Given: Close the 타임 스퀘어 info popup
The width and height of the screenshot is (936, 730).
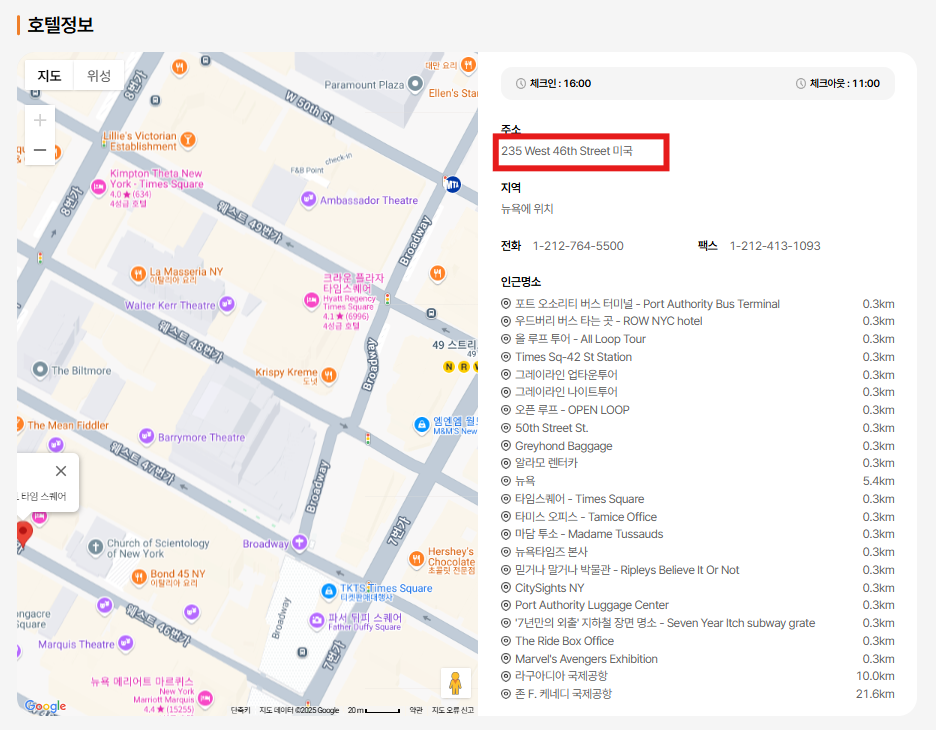Looking at the screenshot, I should pos(61,471).
